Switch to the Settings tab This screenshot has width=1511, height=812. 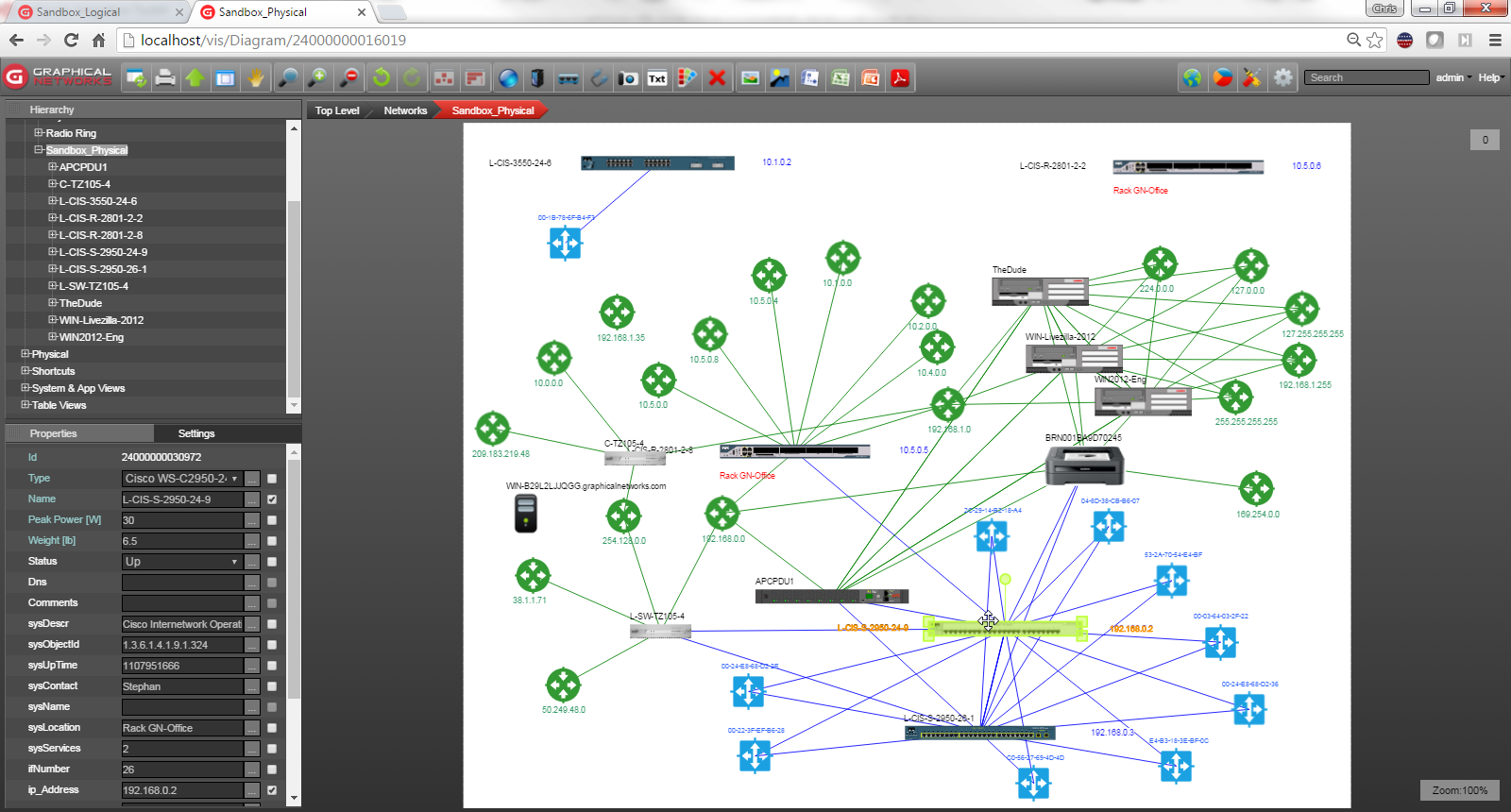(196, 433)
